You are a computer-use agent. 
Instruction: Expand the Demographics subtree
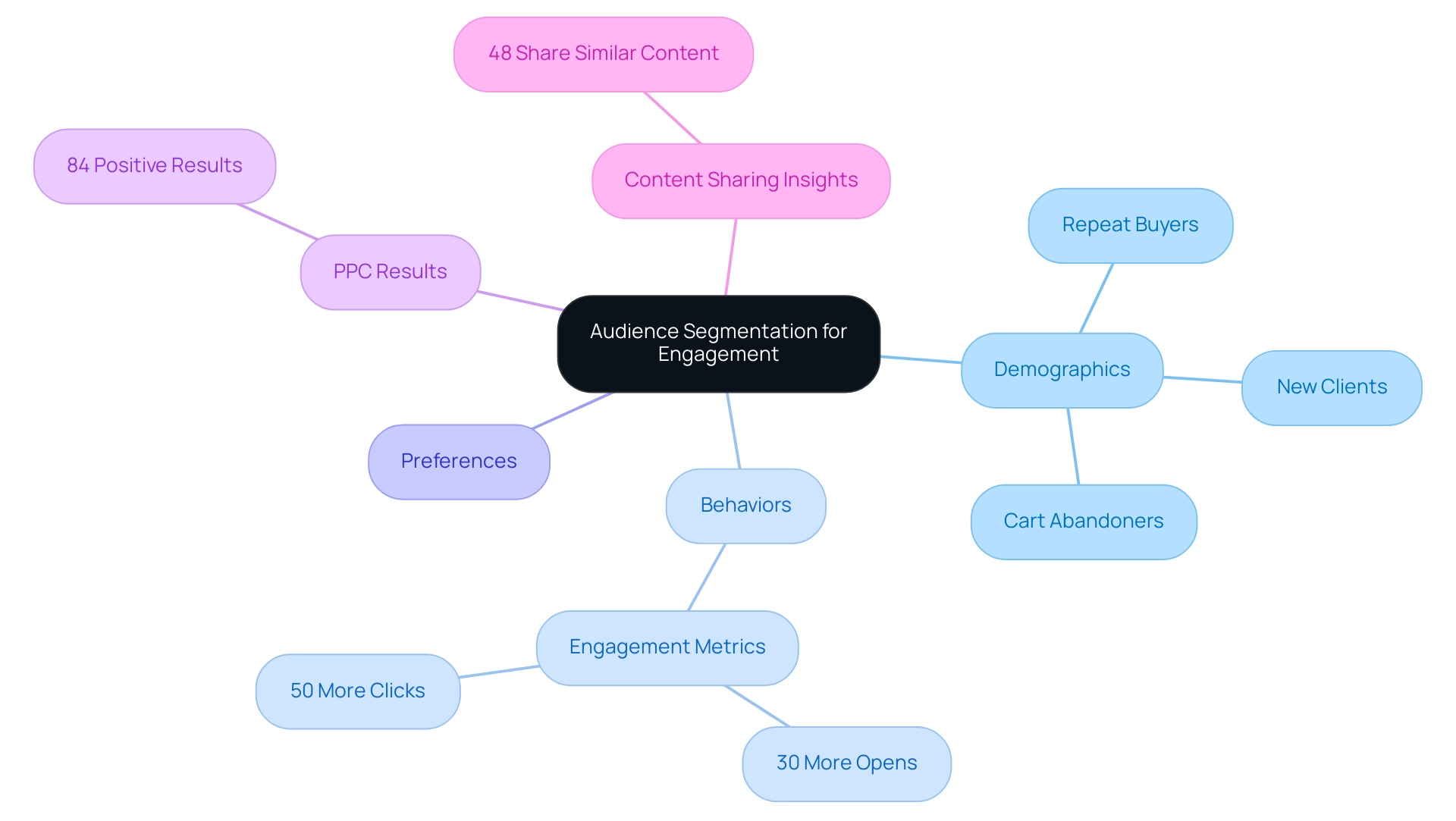[1066, 366]
